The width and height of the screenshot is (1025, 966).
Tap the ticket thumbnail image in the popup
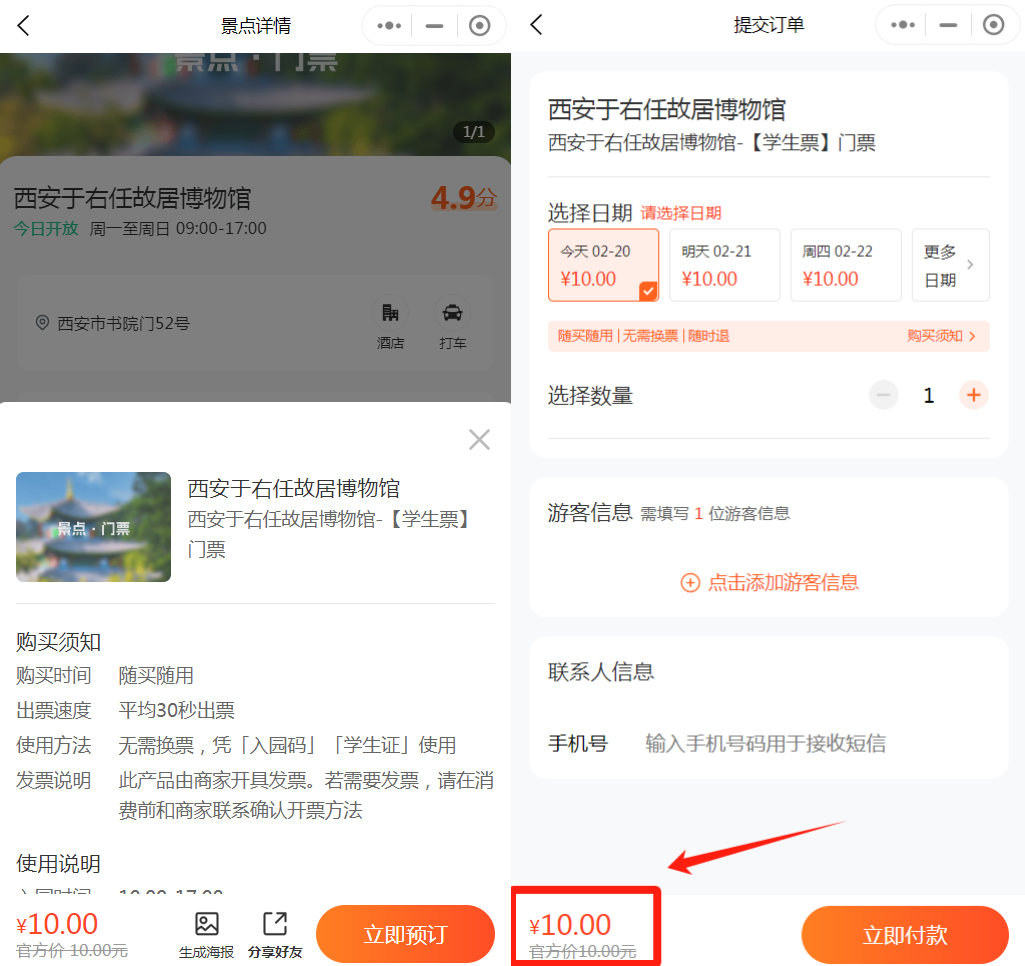point(93,527)
